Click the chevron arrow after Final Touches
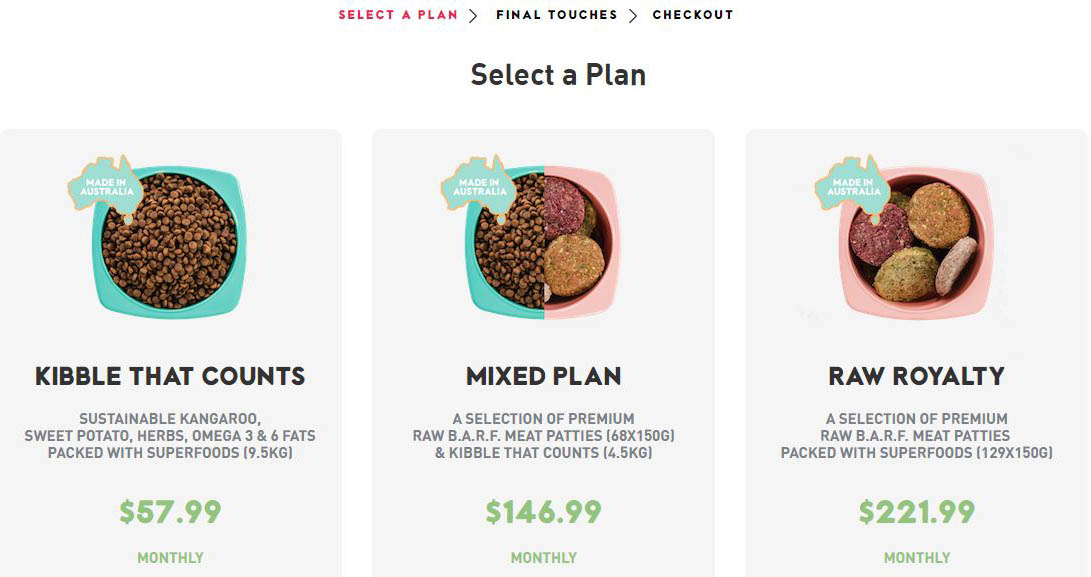The width and height of the screenshot is (1091, 577). point(633,15)
